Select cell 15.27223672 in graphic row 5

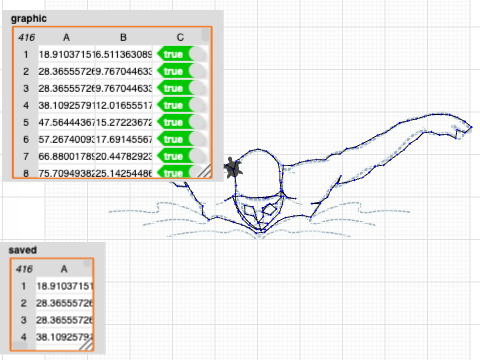pos(123,122)
